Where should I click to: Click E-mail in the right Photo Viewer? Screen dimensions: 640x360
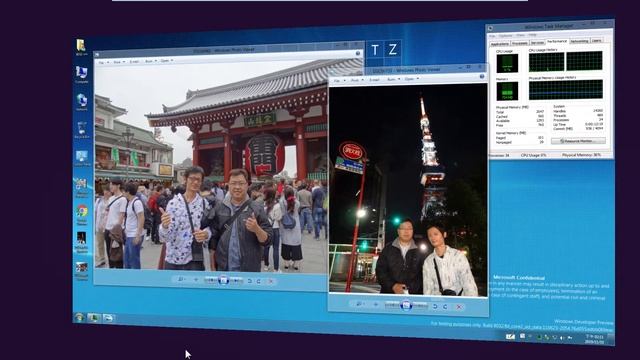click(374, 80)
